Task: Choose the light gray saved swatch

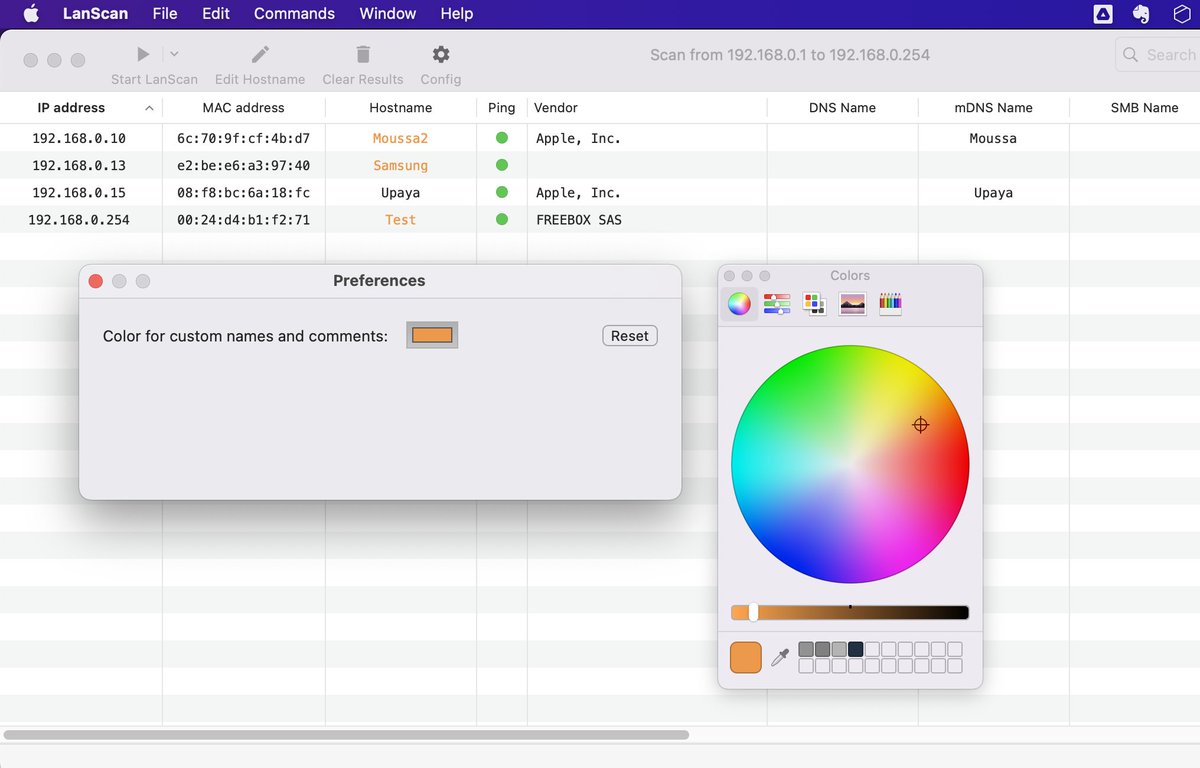Action: point(839,649)
